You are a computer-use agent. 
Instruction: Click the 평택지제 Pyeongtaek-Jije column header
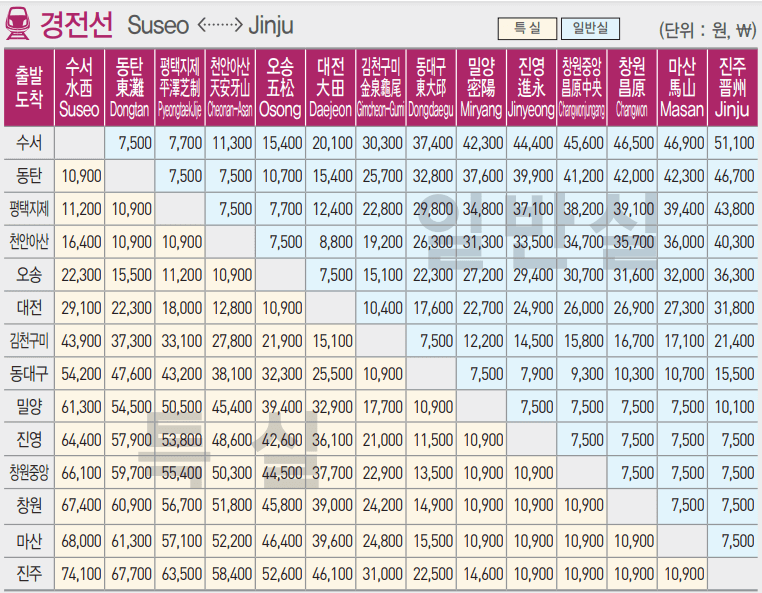(180, 87)
